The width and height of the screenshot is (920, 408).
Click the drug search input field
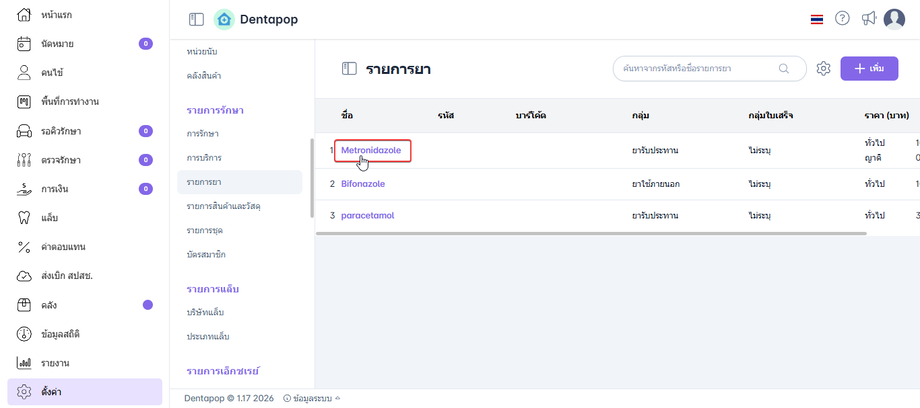(x=698, y=68)
